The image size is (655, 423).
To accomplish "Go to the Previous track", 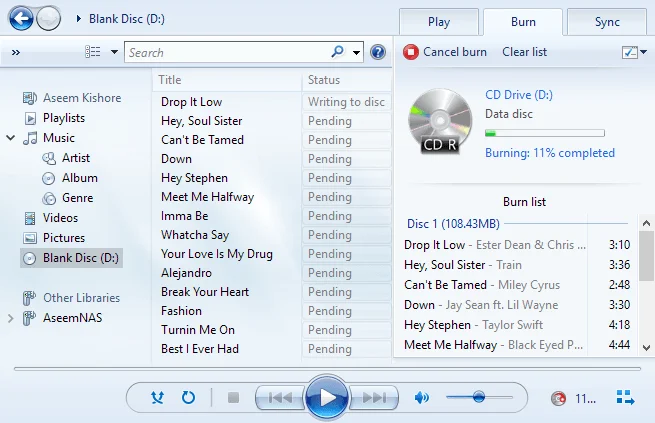I will (279, 398).
